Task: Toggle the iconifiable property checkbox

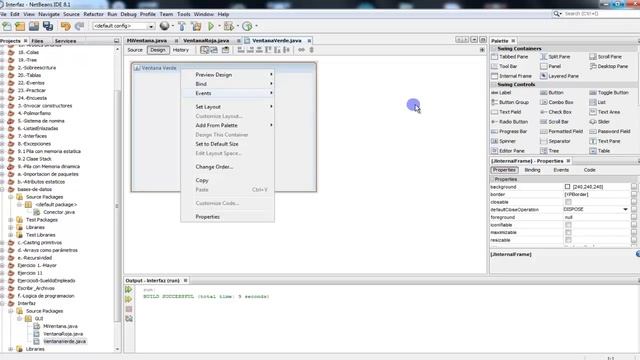Action: [568, 225]
